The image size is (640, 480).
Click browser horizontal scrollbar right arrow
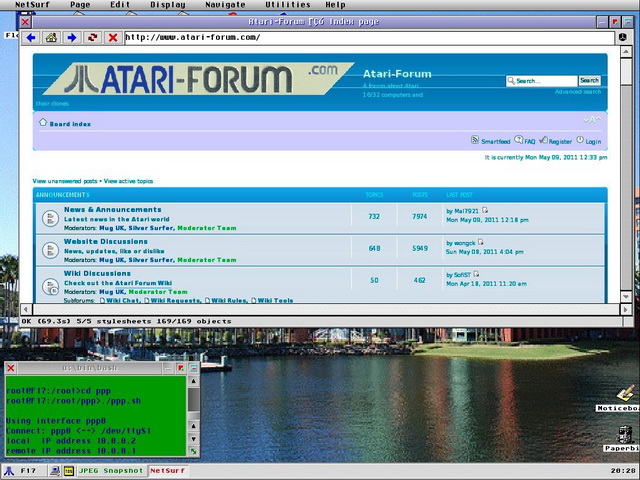(x=626, y=309)
